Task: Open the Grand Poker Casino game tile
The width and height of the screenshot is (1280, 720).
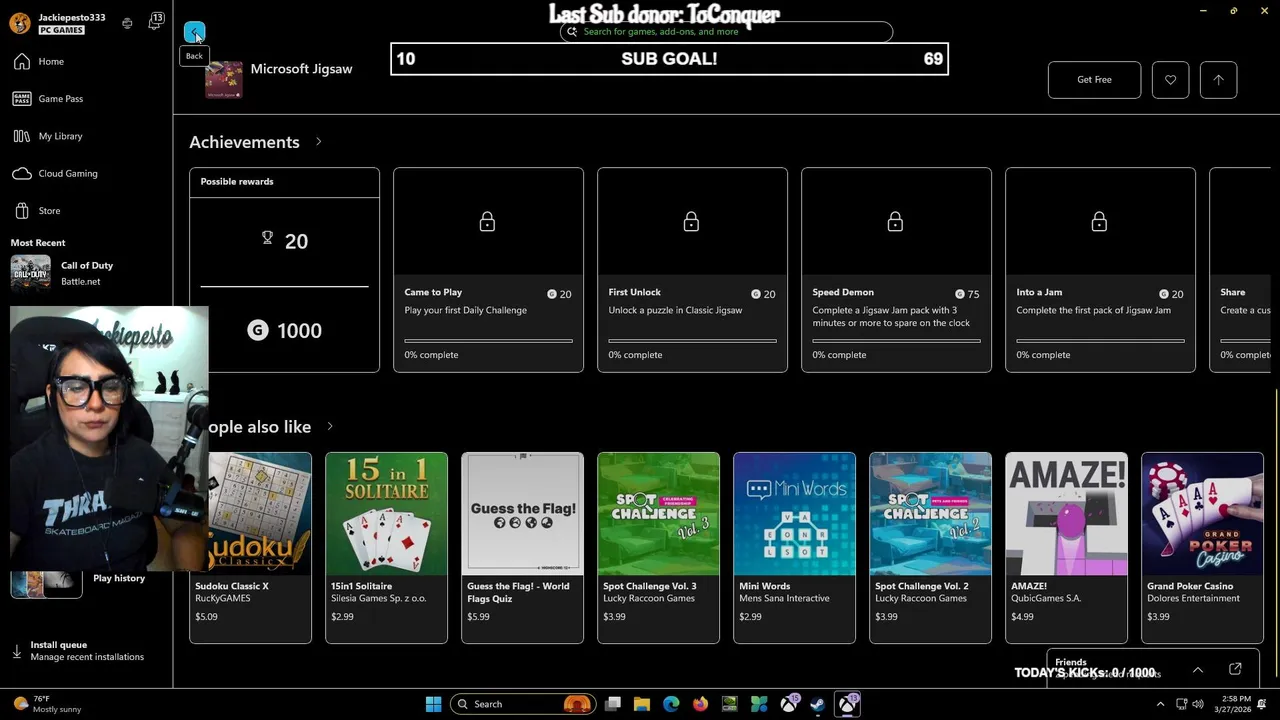Action: (1202, 547)
